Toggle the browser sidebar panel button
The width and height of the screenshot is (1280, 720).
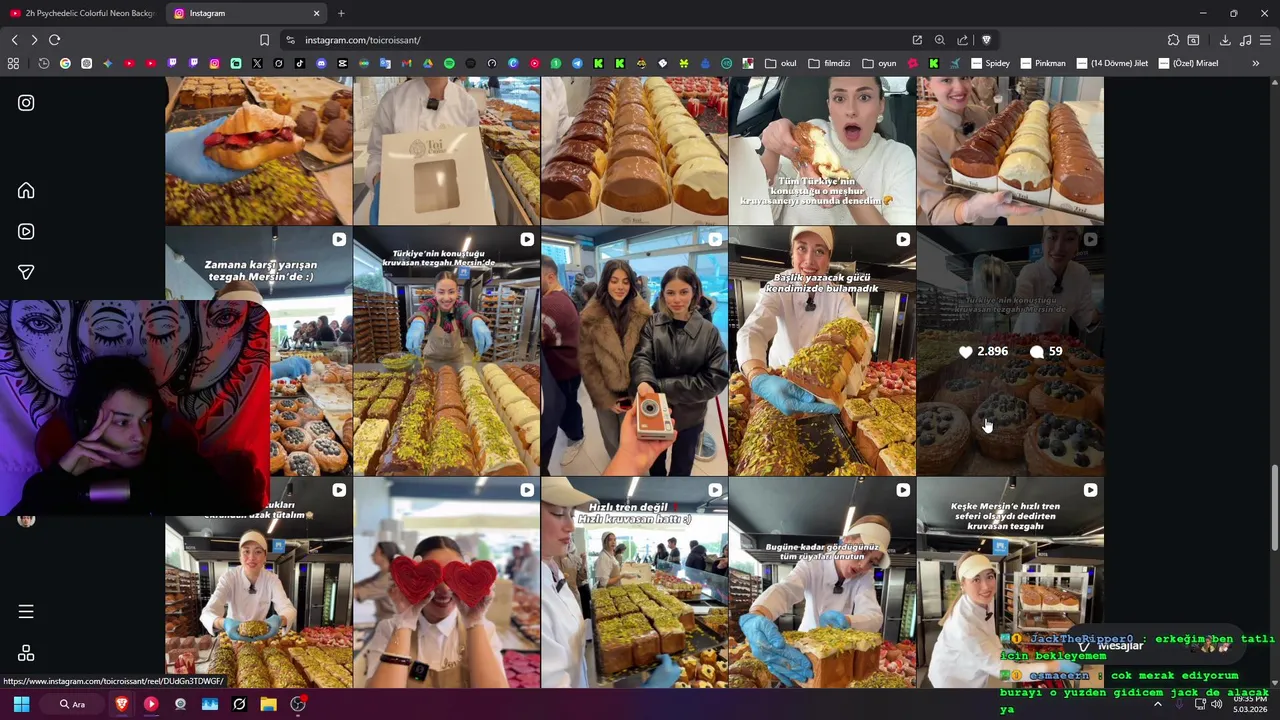tap(1193, 40)
